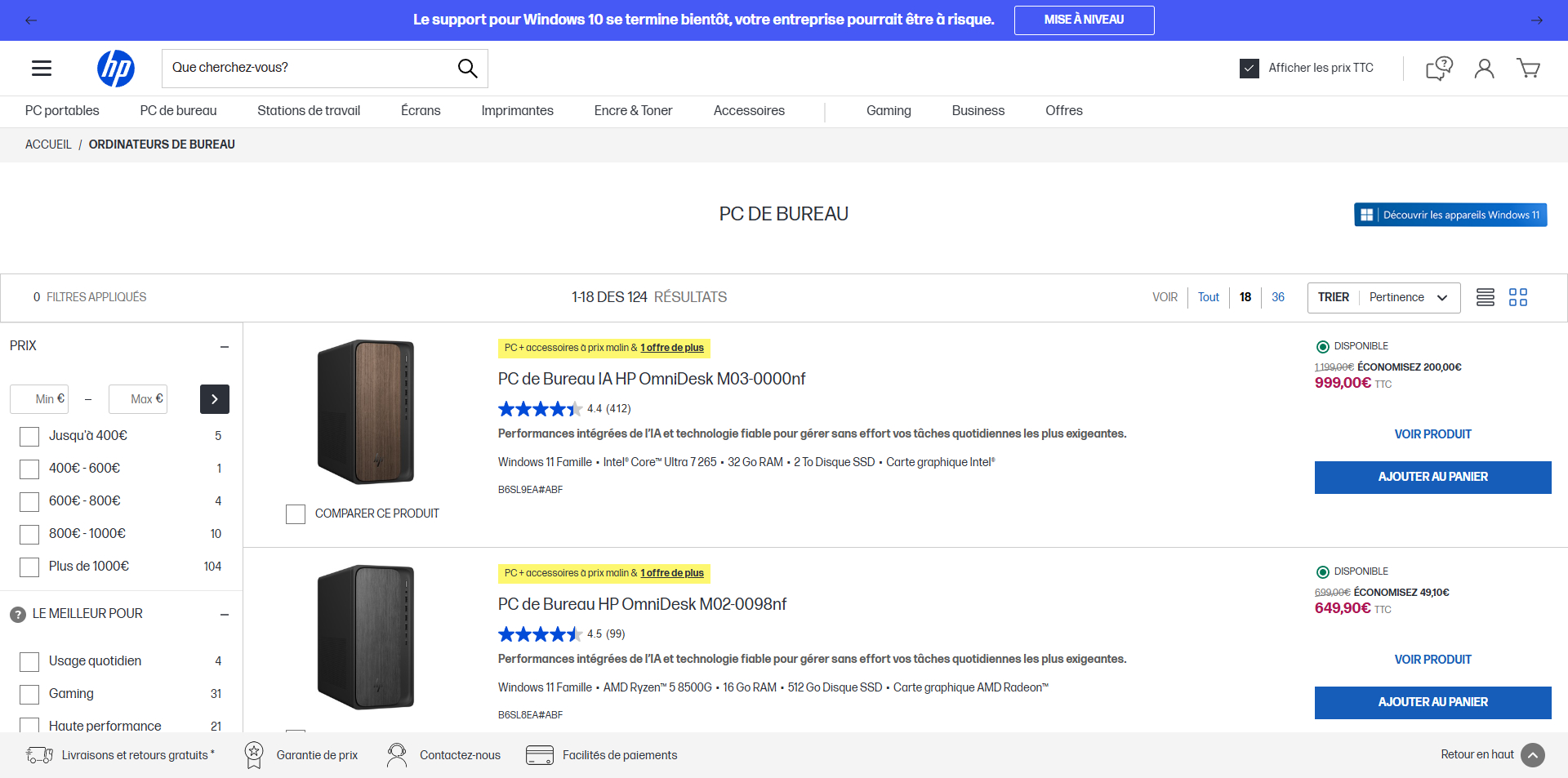Click the search magnifier icon
Screen dimensions: 1568x778
[467, 69]
